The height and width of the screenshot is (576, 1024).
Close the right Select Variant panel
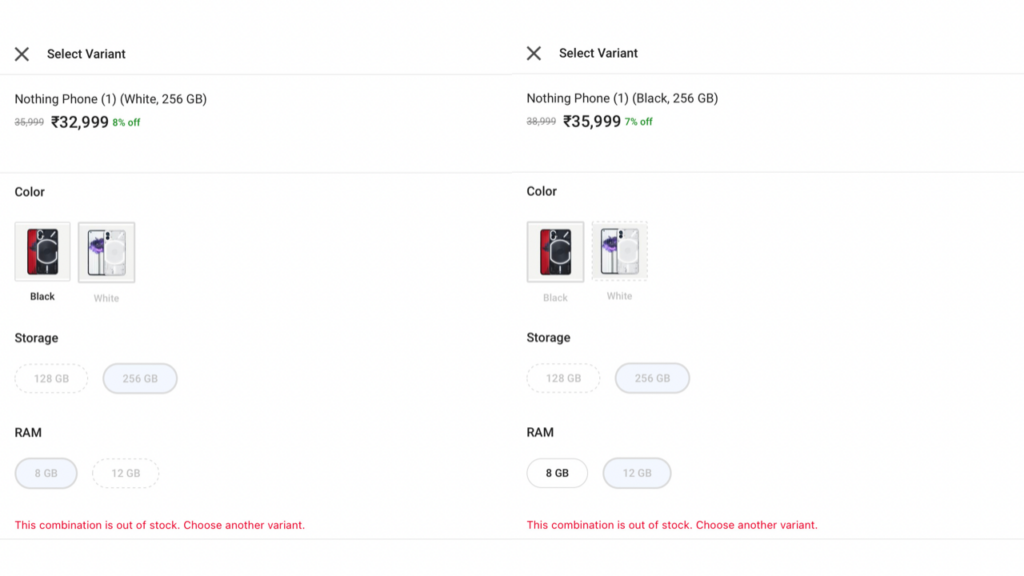534,53
